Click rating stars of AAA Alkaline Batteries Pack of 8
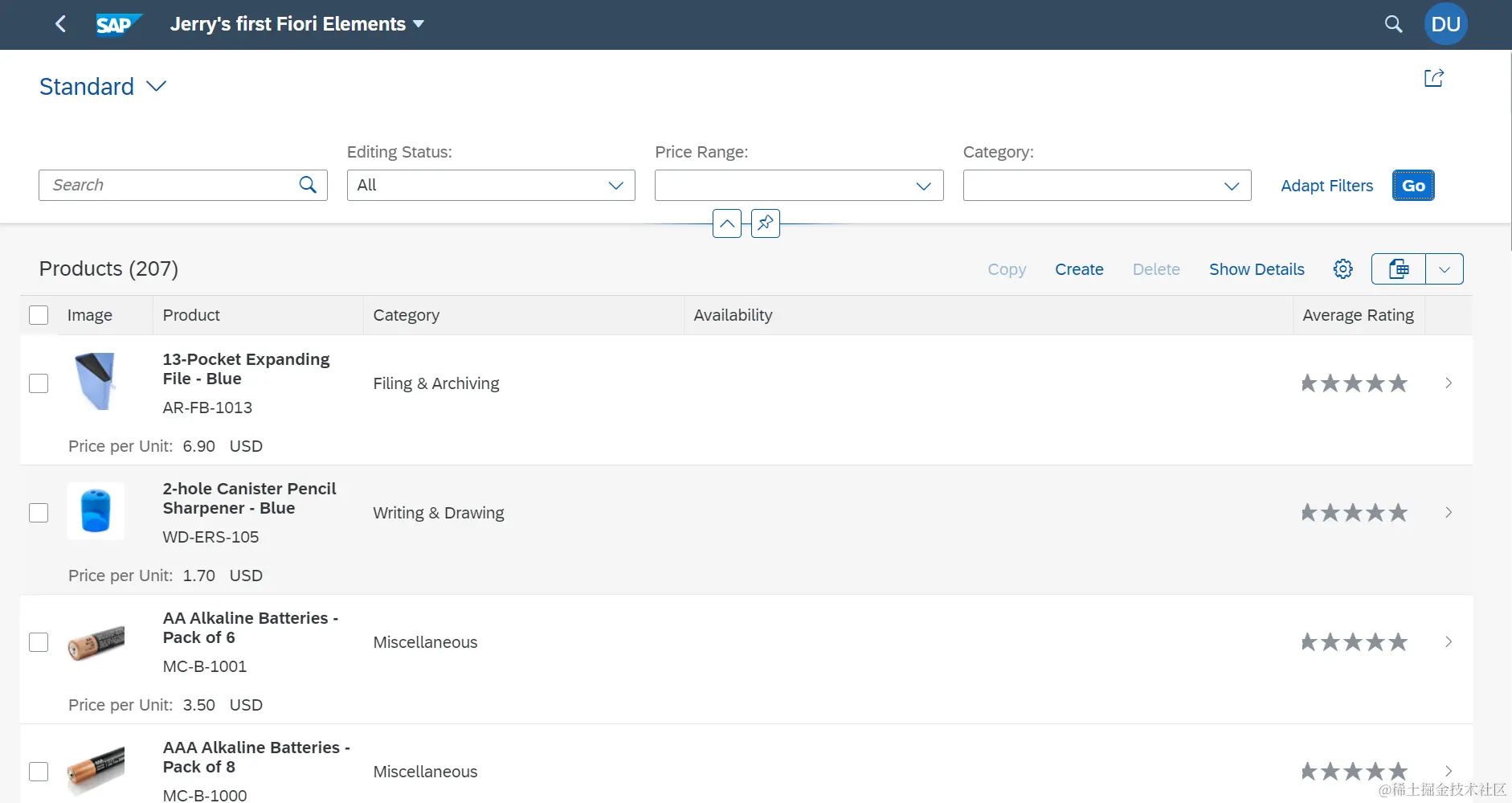This screenshot has width=1512, height=803. (1355, 772)
